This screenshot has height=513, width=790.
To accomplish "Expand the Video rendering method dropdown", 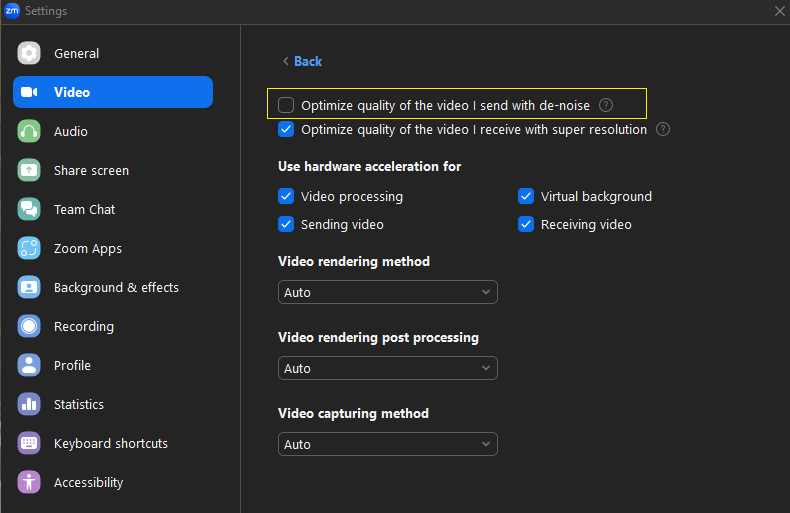I will 387,293.
